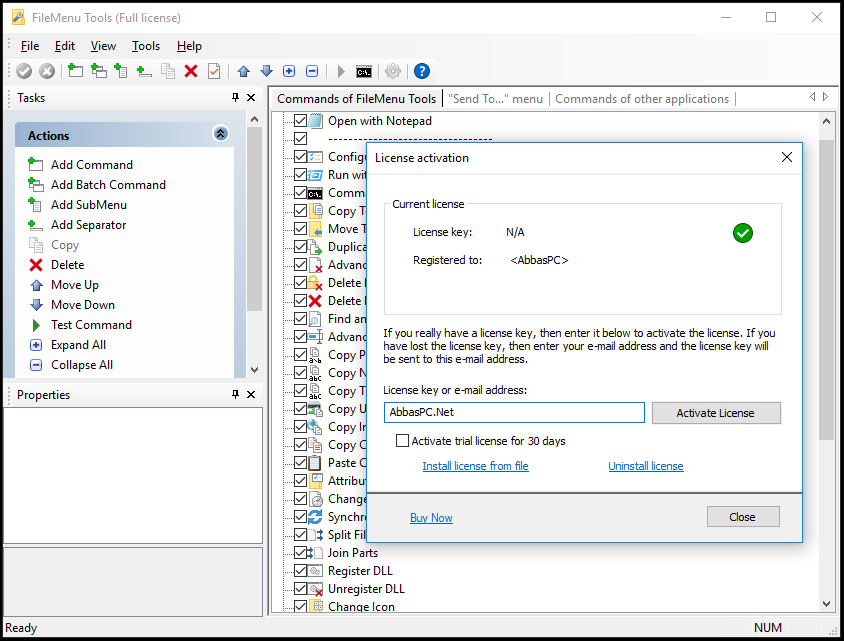844x641 pixels.
Task: Pin the Properties panel
Action: point(235,395)
